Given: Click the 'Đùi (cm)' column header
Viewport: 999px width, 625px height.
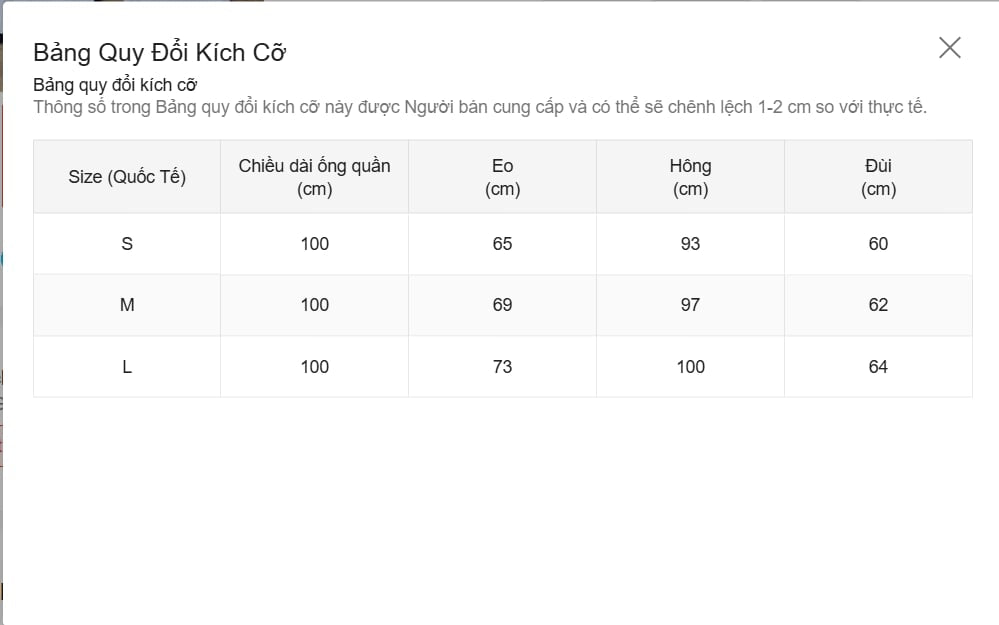Looking at the screenshot, I should (878, 177).
